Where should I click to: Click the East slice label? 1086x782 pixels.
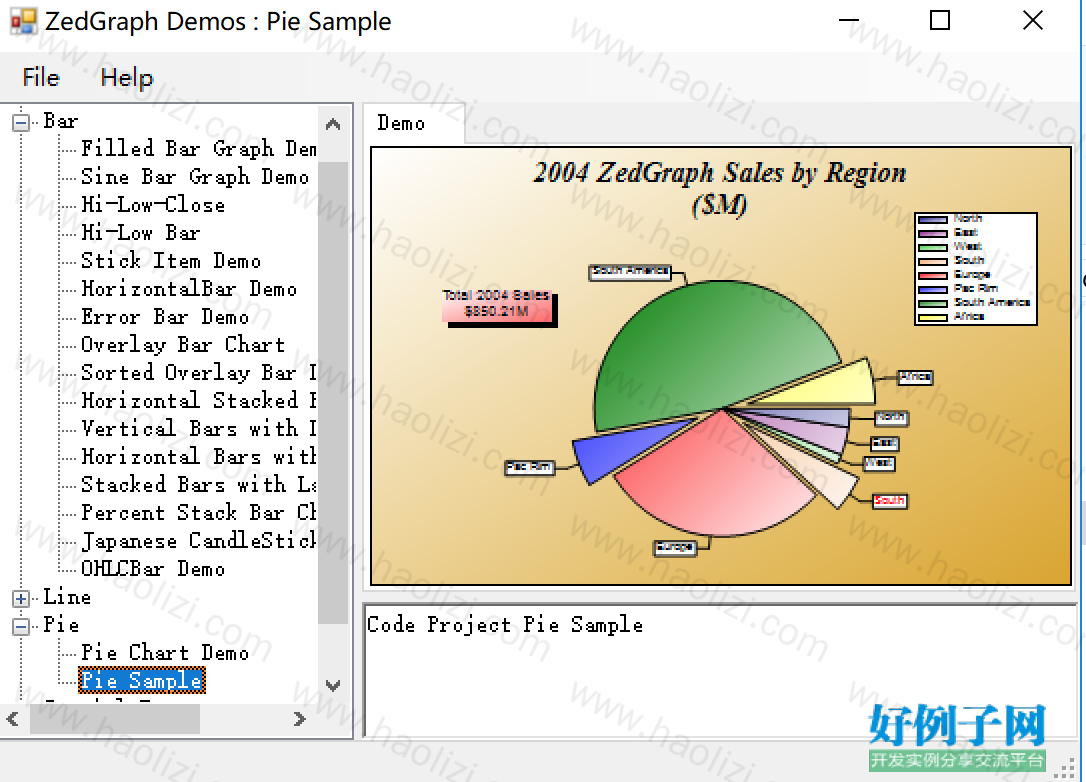click(x=885, y=443)
